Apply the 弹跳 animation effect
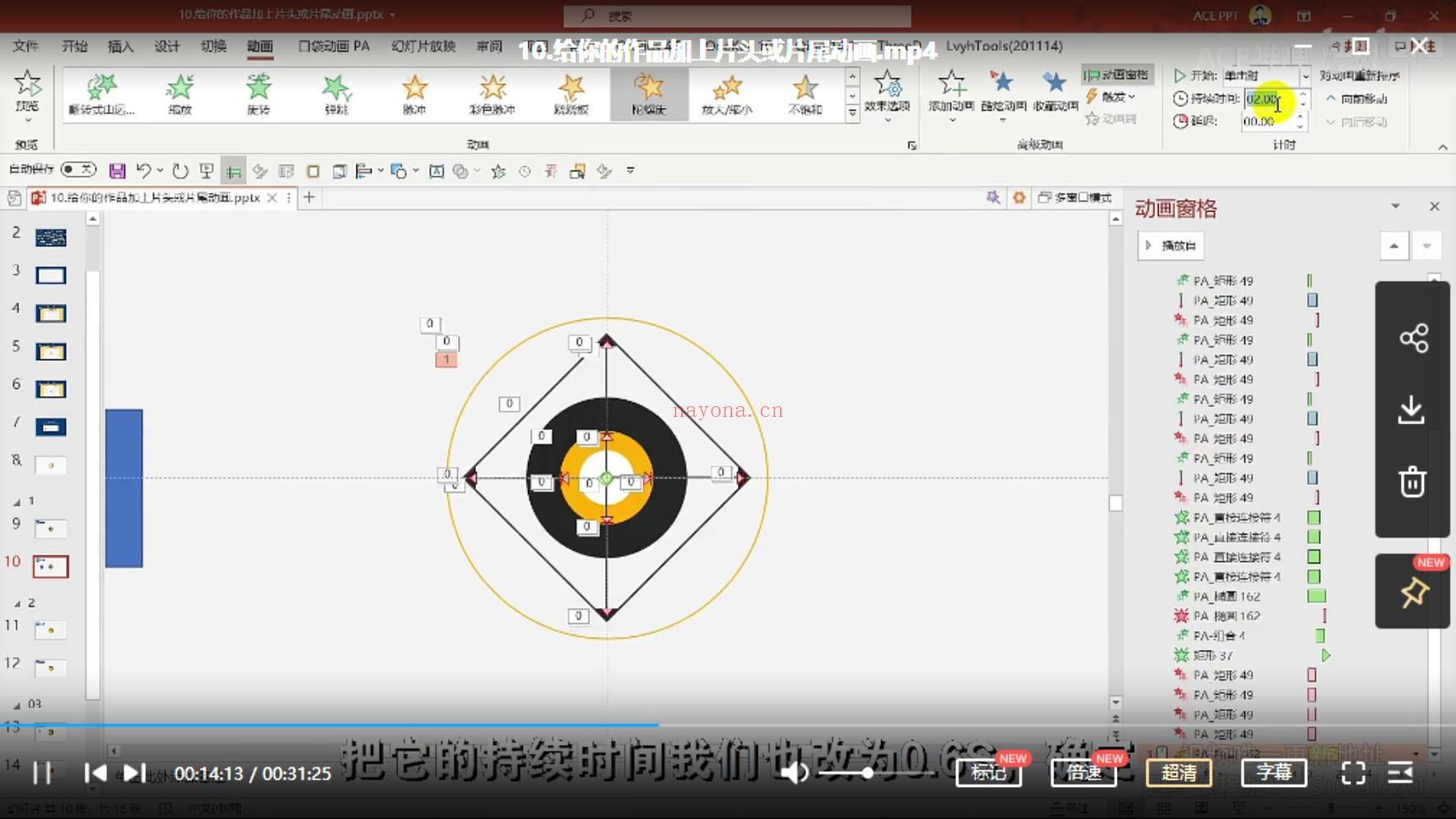Image resolution: width=1456 pixels, height=819 pixels. click(x=336, y=94)
